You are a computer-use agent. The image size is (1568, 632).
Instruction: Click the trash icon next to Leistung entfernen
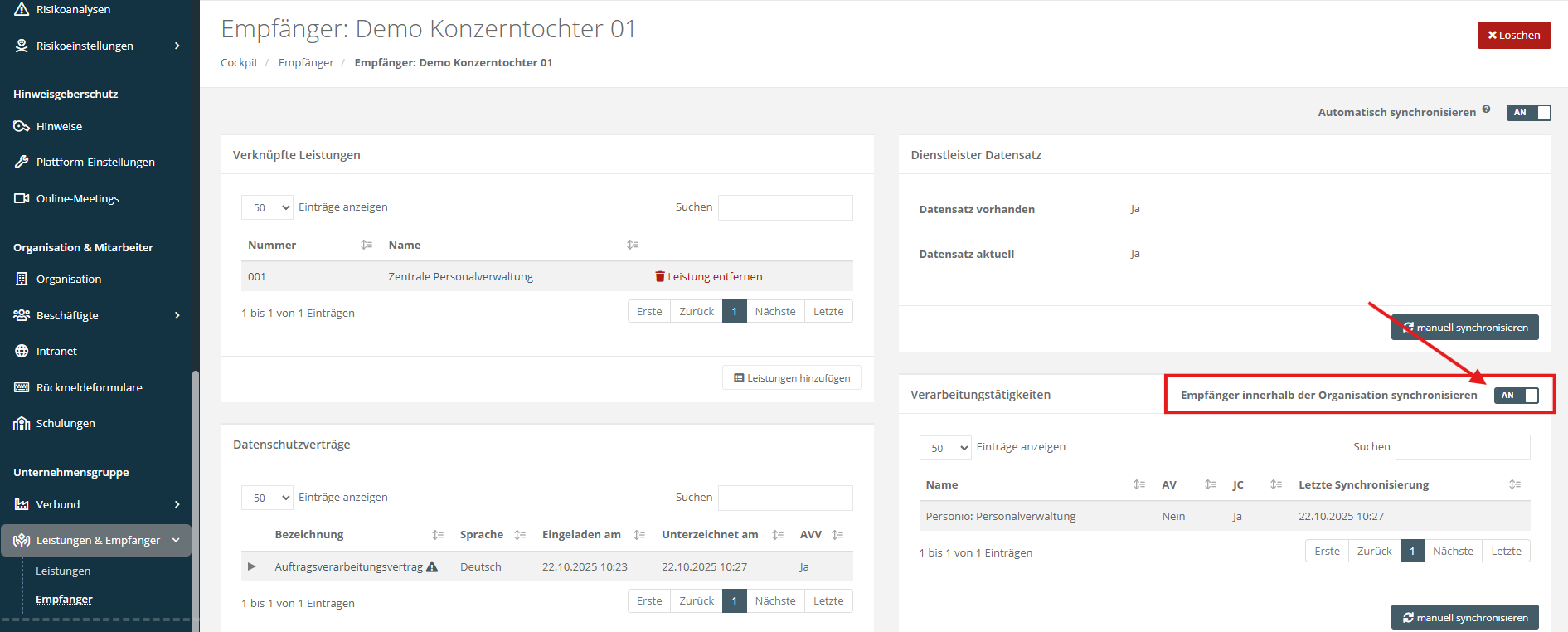coord(660,277)
